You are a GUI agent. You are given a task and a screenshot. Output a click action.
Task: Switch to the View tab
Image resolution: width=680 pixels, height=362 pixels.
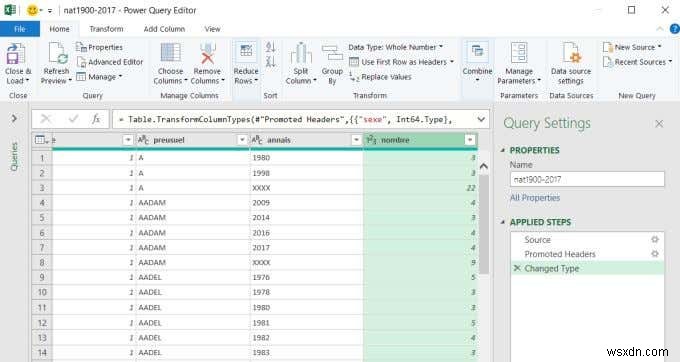[x=212, y=29]
